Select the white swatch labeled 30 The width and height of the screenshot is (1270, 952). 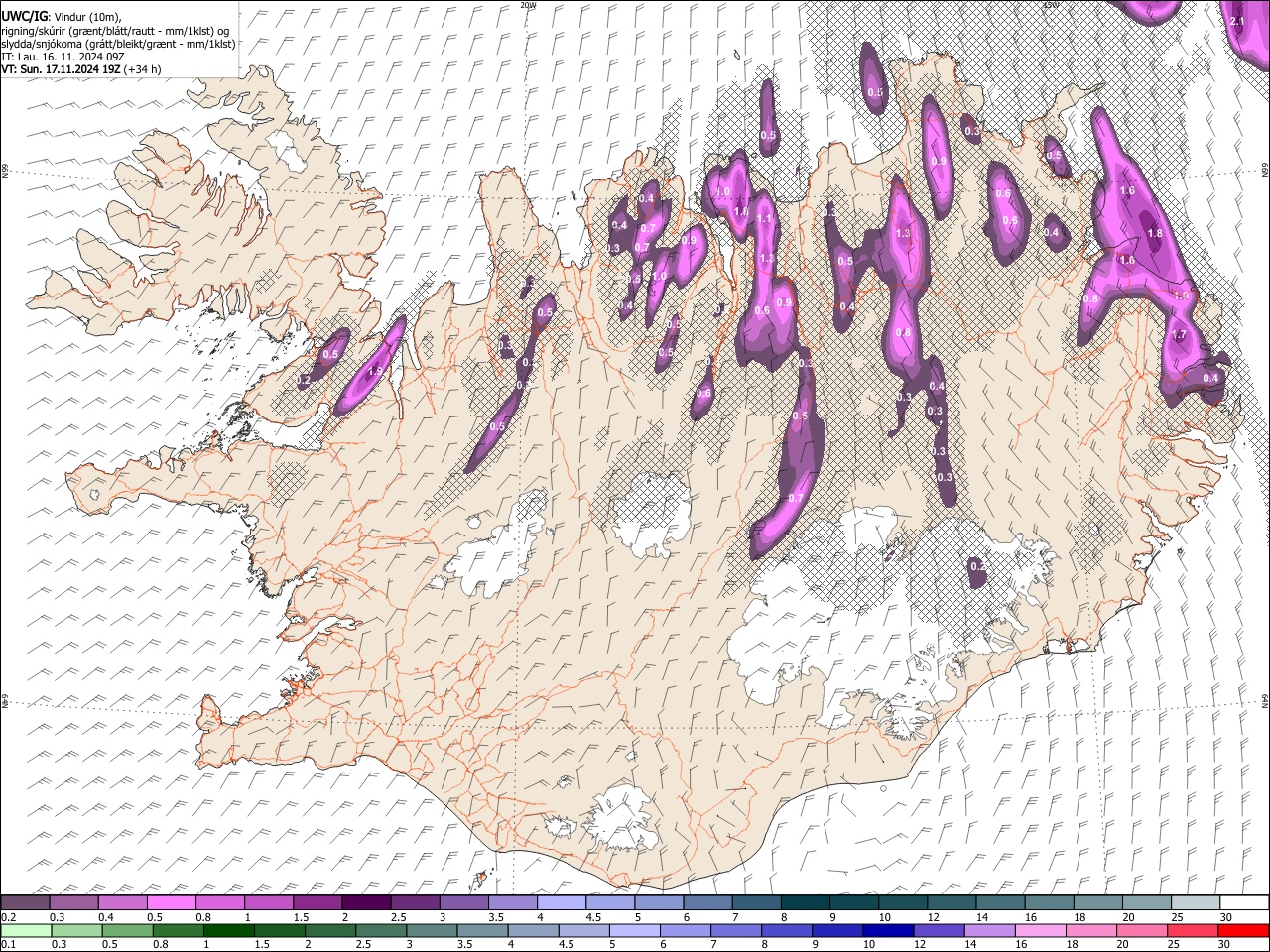pyautogui.click(x=1245, y=902)
